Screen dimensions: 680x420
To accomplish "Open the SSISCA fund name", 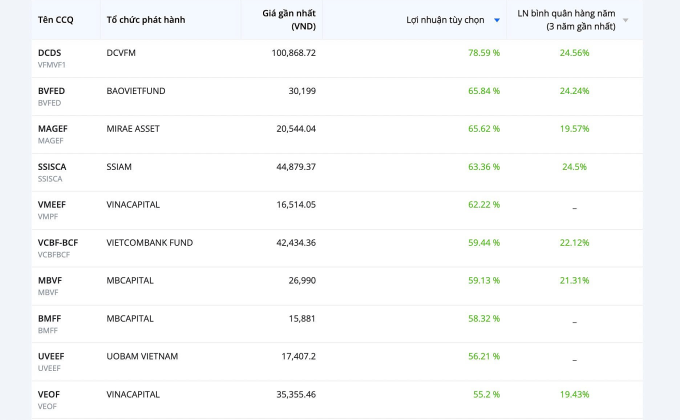I will tap(52, 166).
